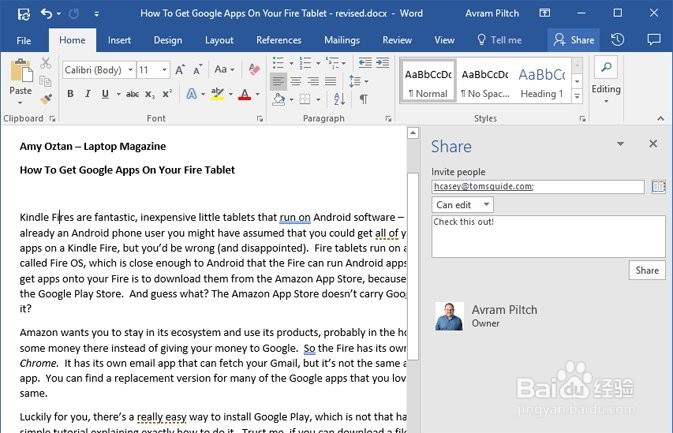Save the document from the Quick Access Toolbar
The width and height of the screenshot is (673, 433).
24,14
